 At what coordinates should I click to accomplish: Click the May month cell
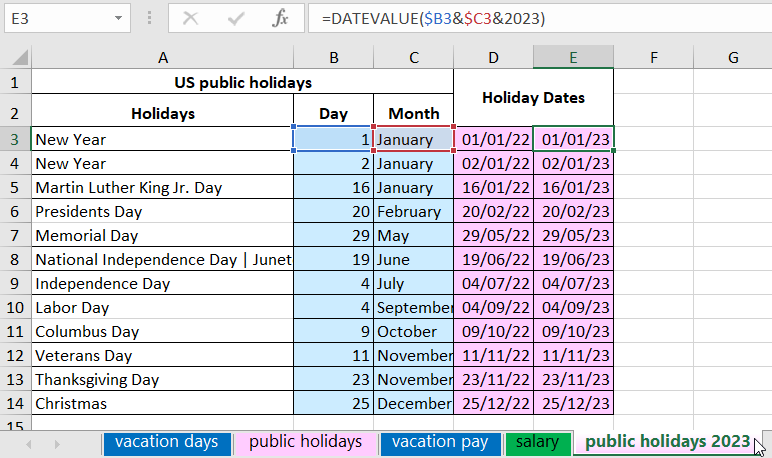click(x=414, y=235)
